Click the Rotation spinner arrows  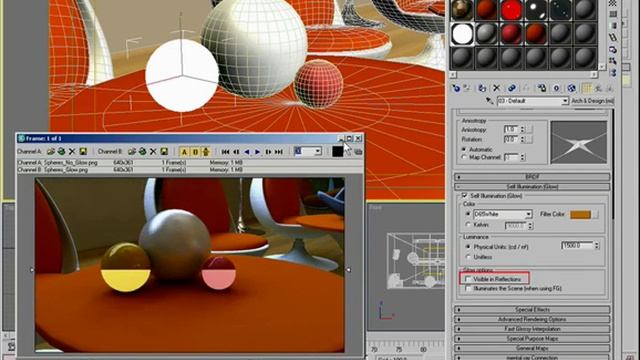522,139
